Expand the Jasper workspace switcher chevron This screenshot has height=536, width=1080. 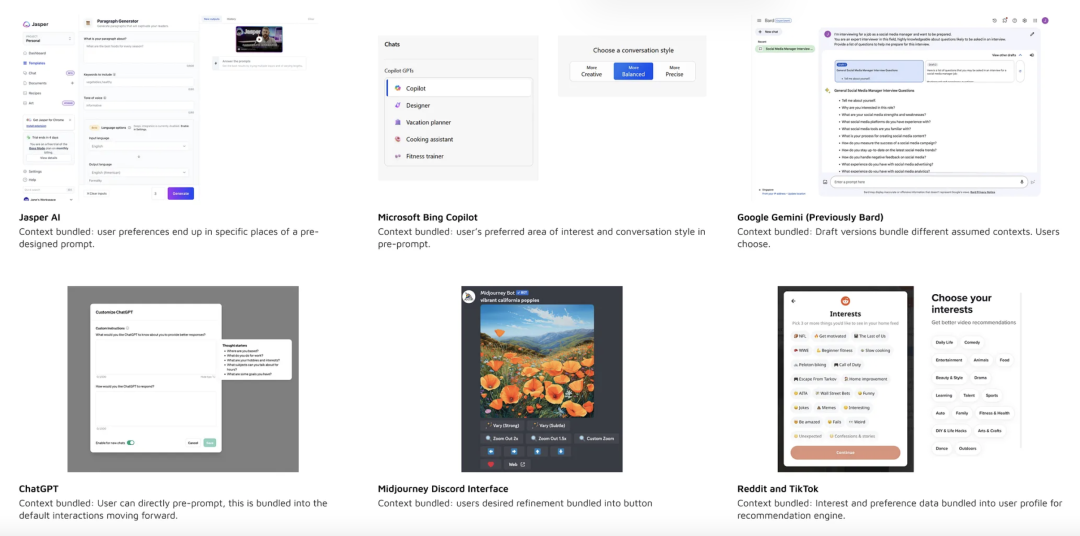click(x=71, y=199)
